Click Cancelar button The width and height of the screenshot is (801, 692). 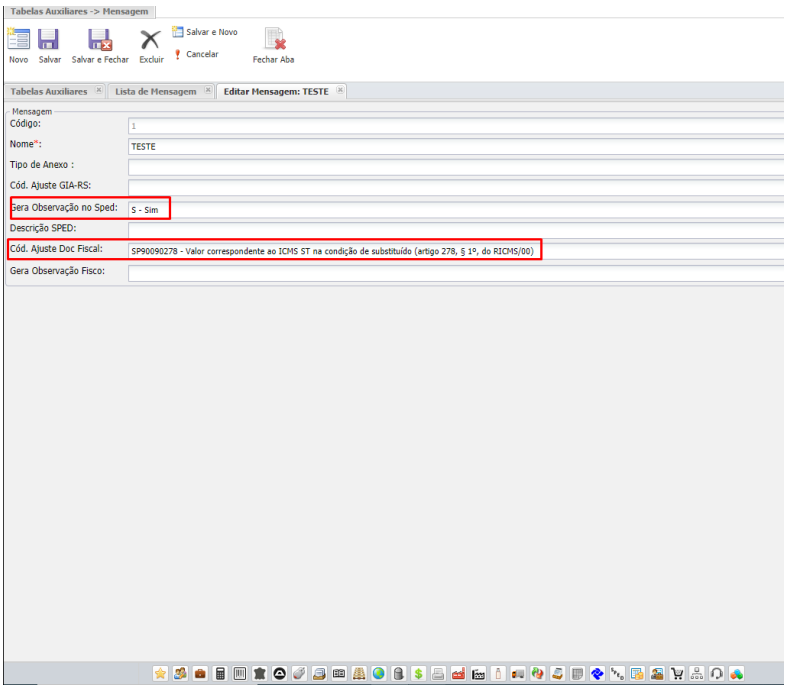196,54
